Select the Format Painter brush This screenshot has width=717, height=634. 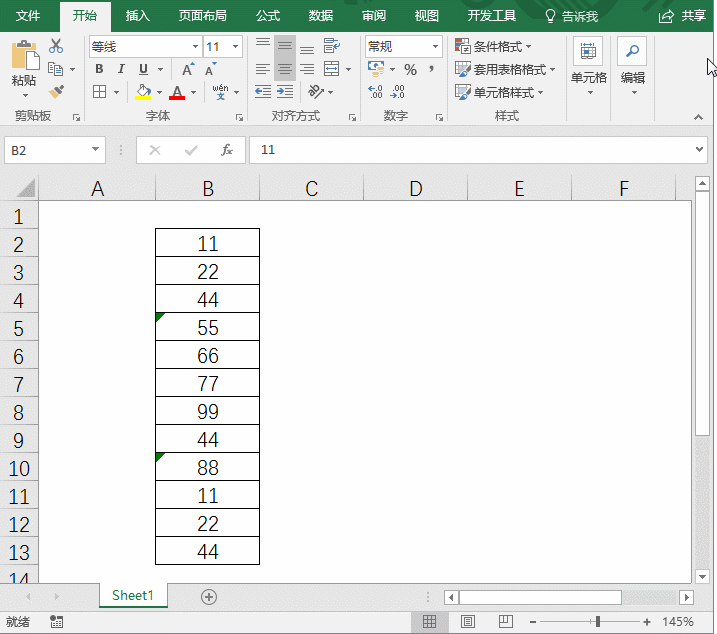(56, 92)
